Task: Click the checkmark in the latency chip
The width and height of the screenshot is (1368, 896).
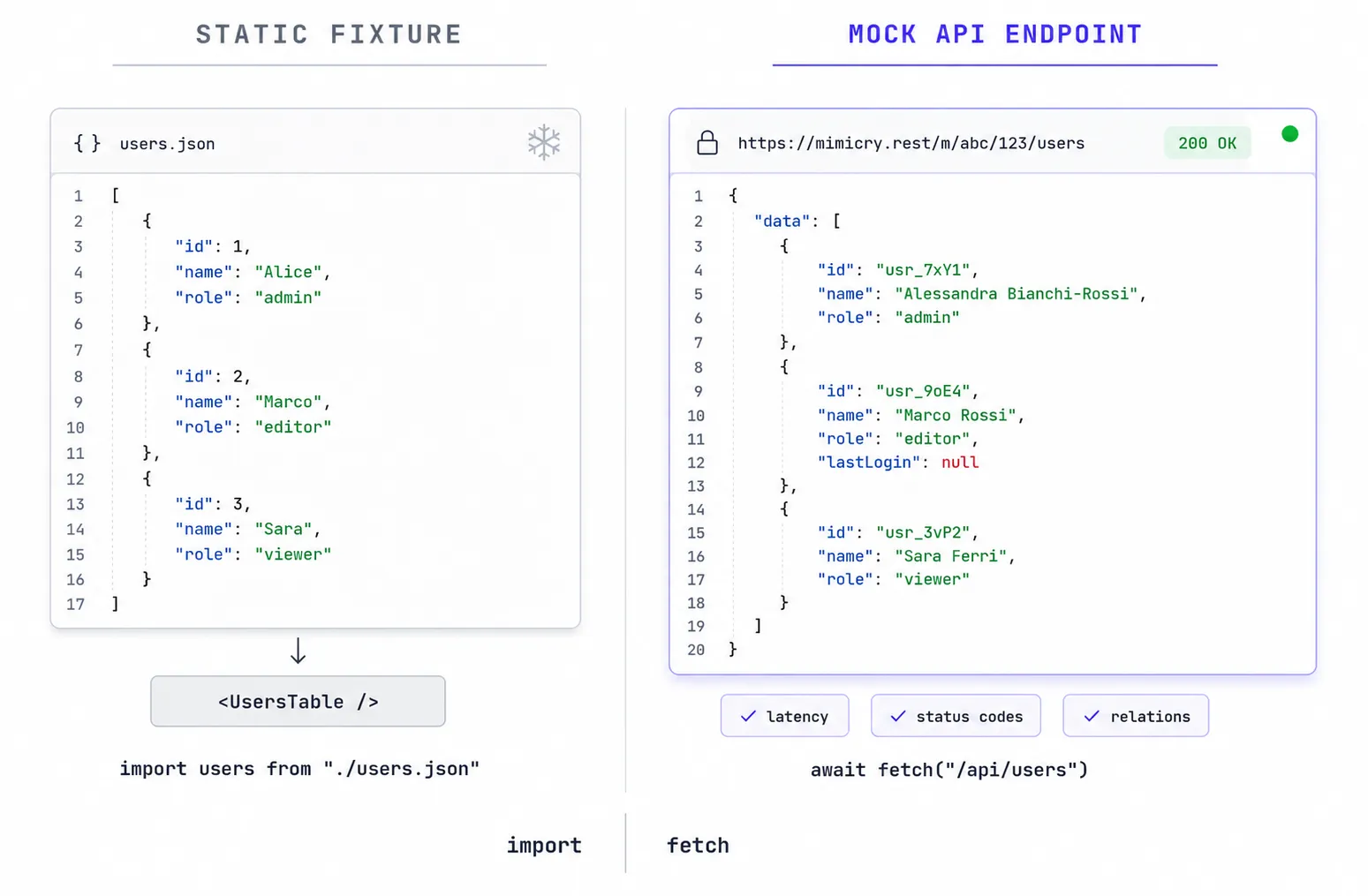Action: pyautogui.click(x=748, y=716)
